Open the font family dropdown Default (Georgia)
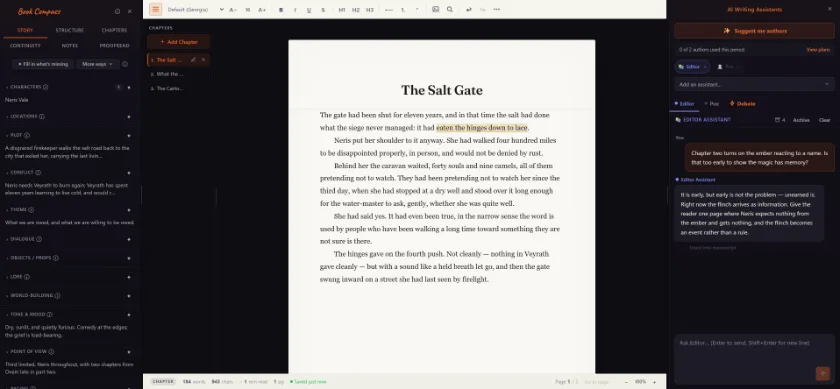Viewport: 840px width, 389px height. [x=195, y=10]
